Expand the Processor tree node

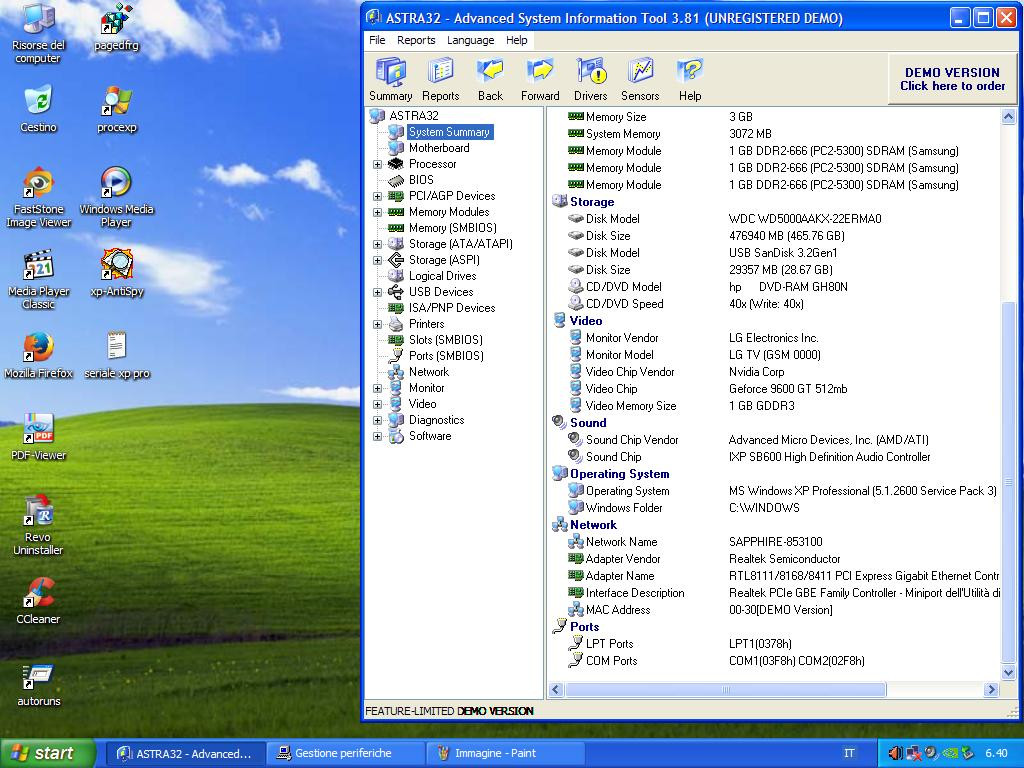[378, 164]
